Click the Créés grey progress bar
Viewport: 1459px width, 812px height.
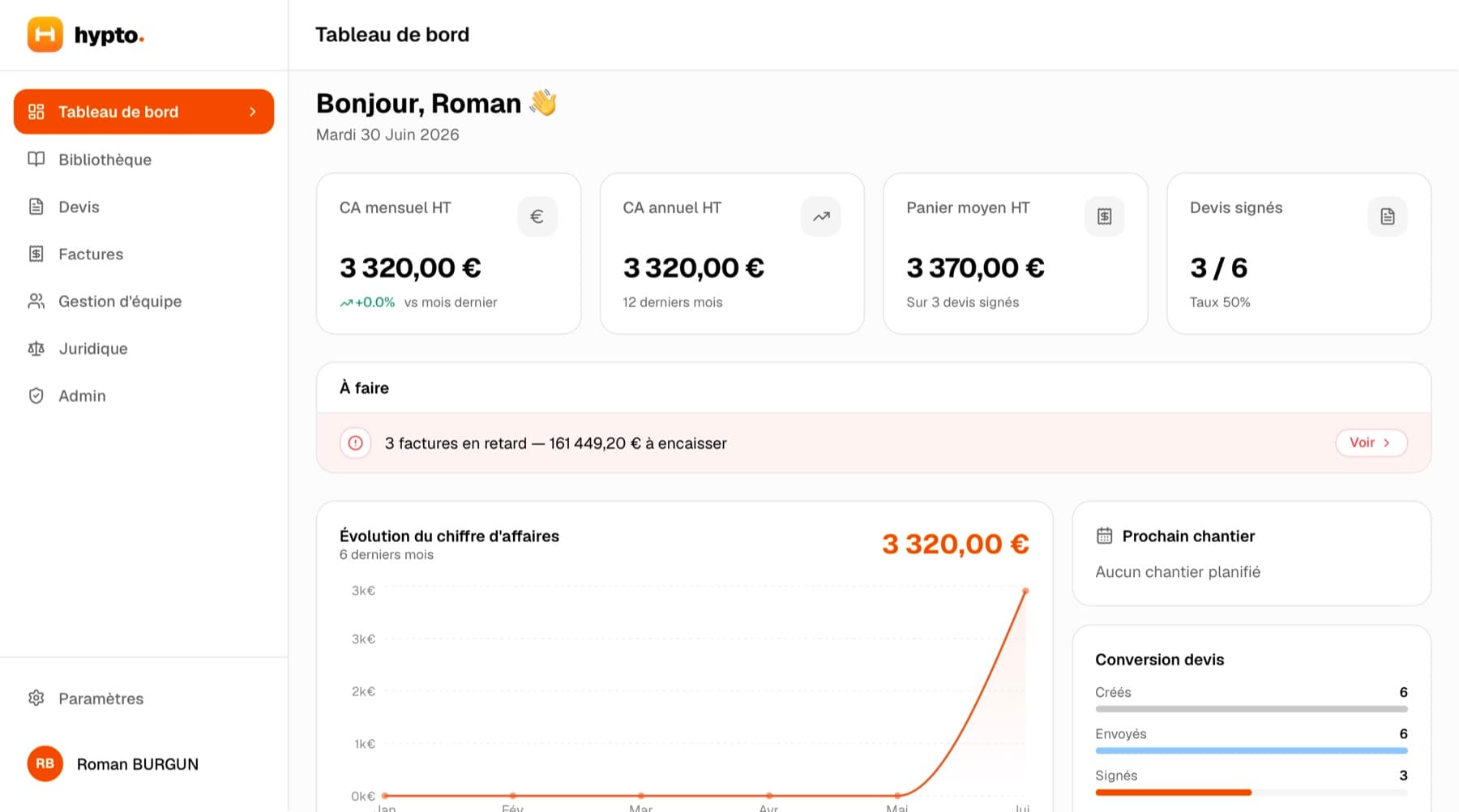point(1251,709)
